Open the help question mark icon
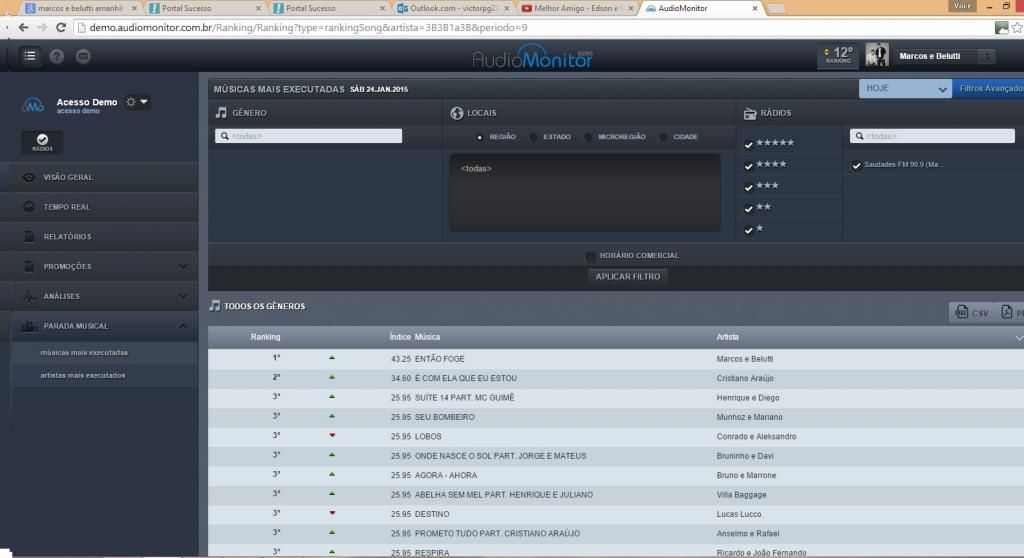Screen dimensions: 1024x558 (x=57, y=56)
